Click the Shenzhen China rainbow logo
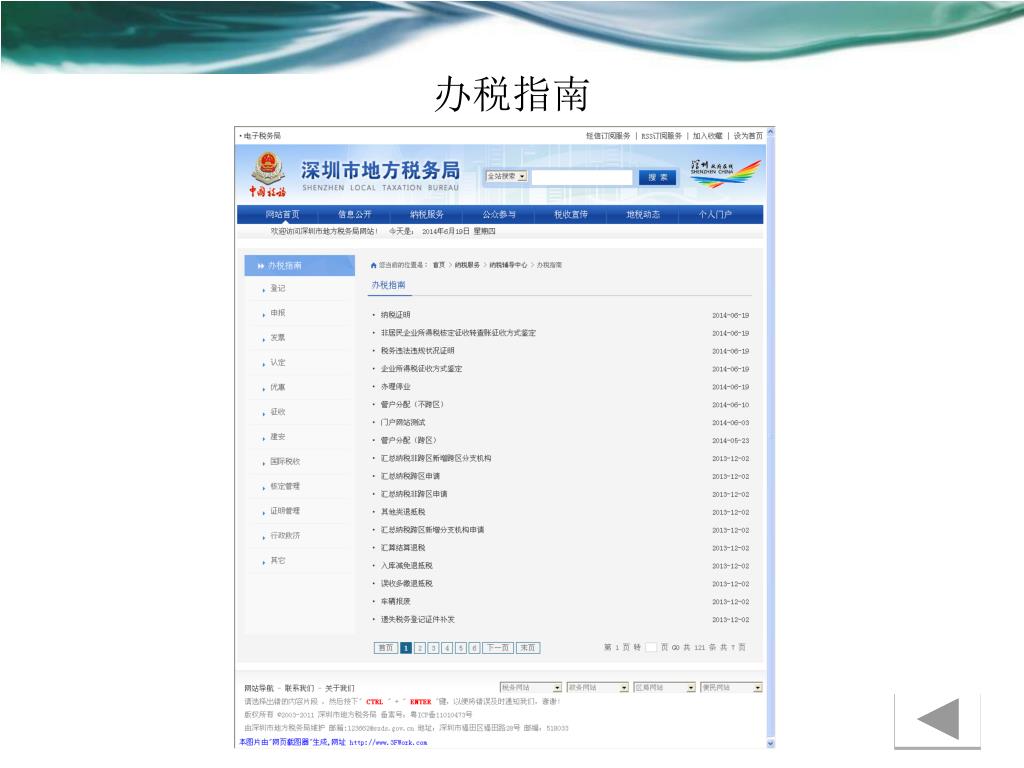 (726, 174)
